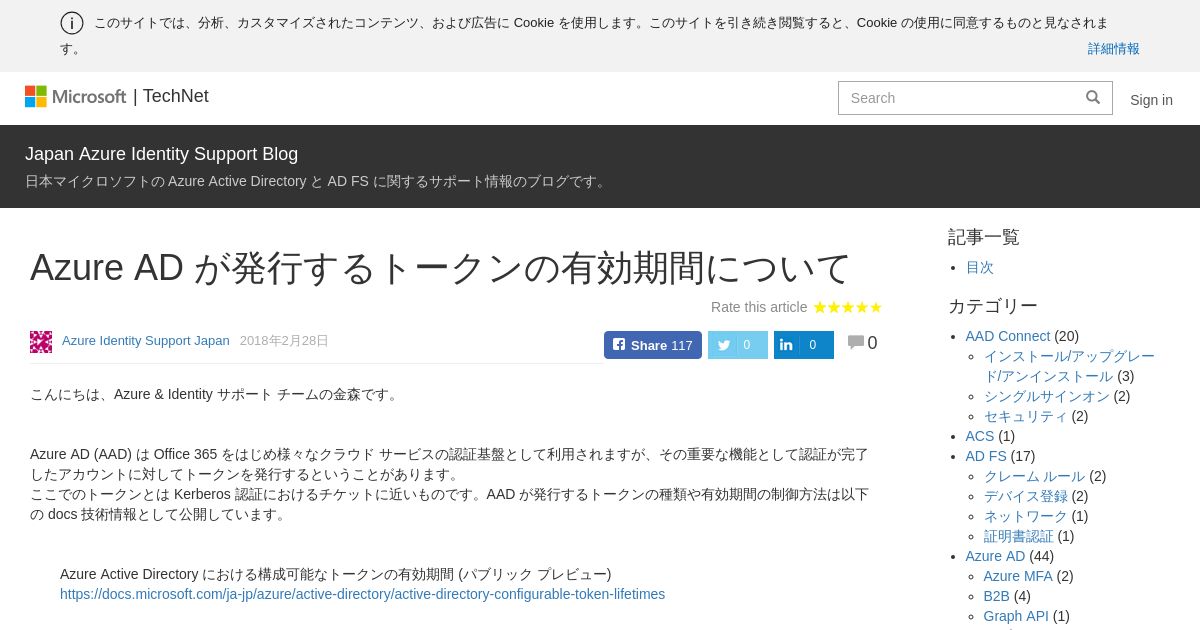Open the ACS category
Image resolution: width=1200 pixels, height=630 pixels.
[980, 436]
